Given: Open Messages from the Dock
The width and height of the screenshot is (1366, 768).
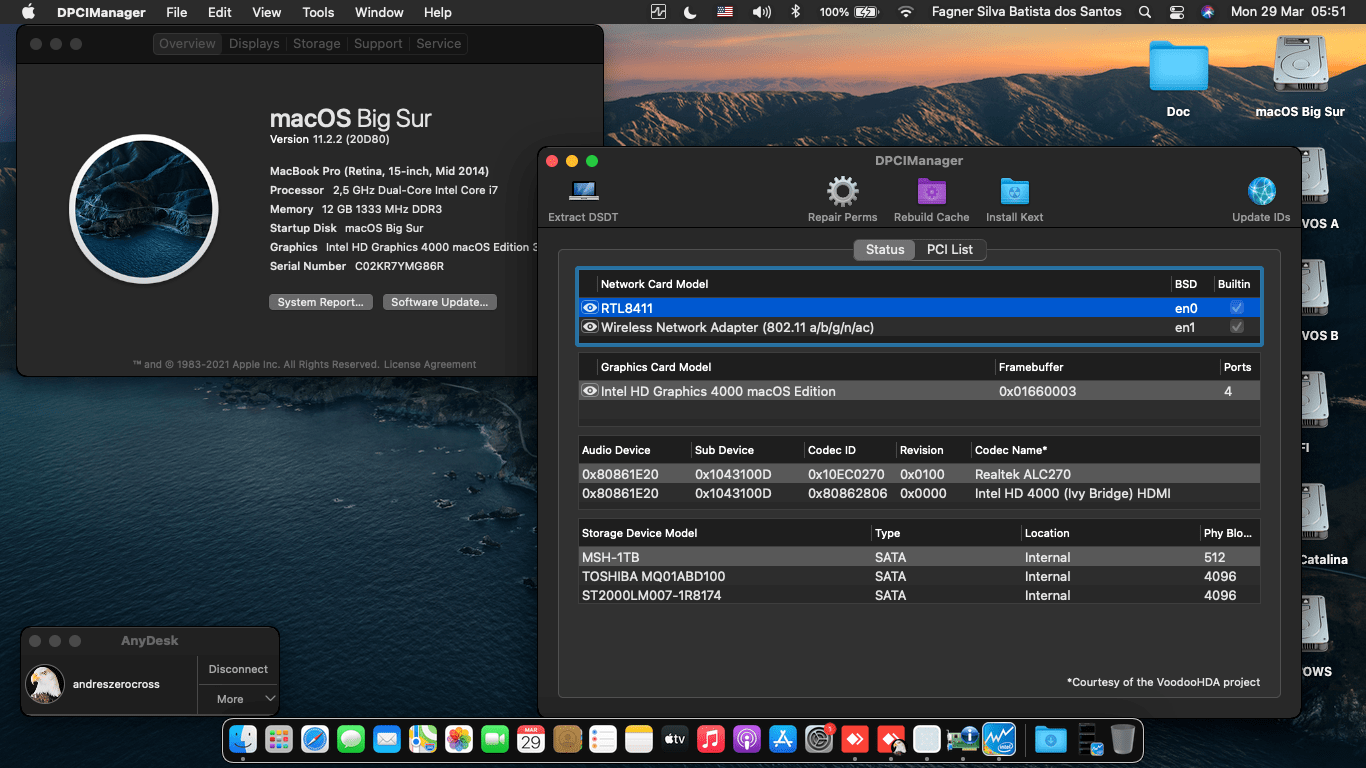Looking at the screenshot, I should click(x=351, y=739).
